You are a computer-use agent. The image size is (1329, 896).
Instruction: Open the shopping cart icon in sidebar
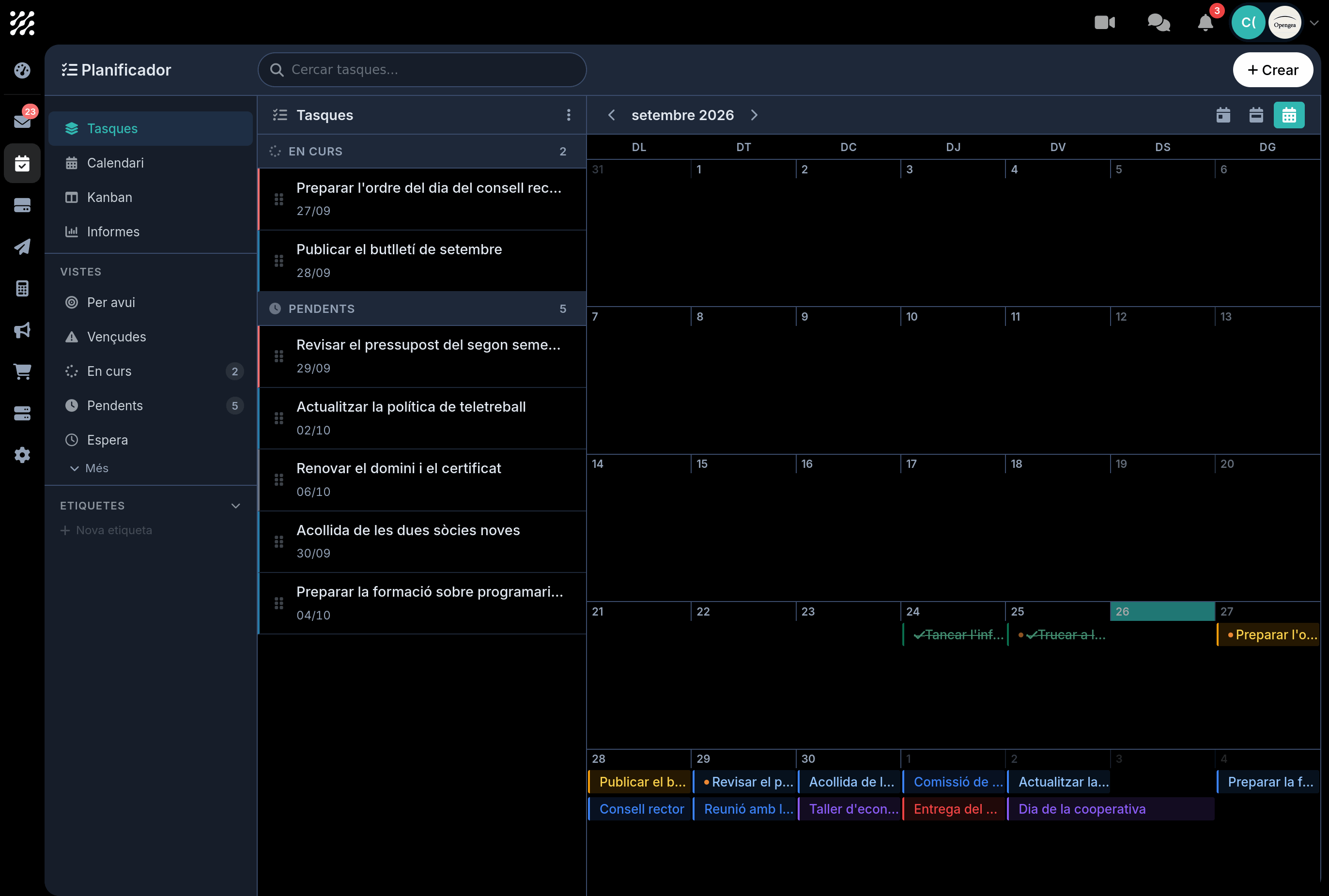click(22, 371)
